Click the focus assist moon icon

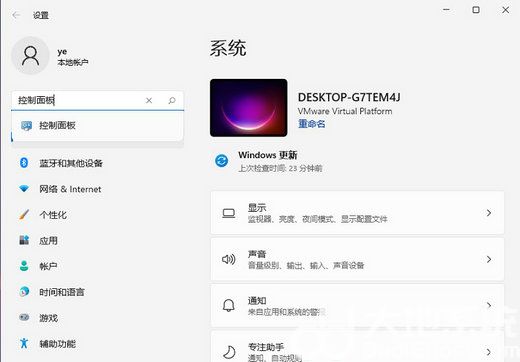coord(229,352)
